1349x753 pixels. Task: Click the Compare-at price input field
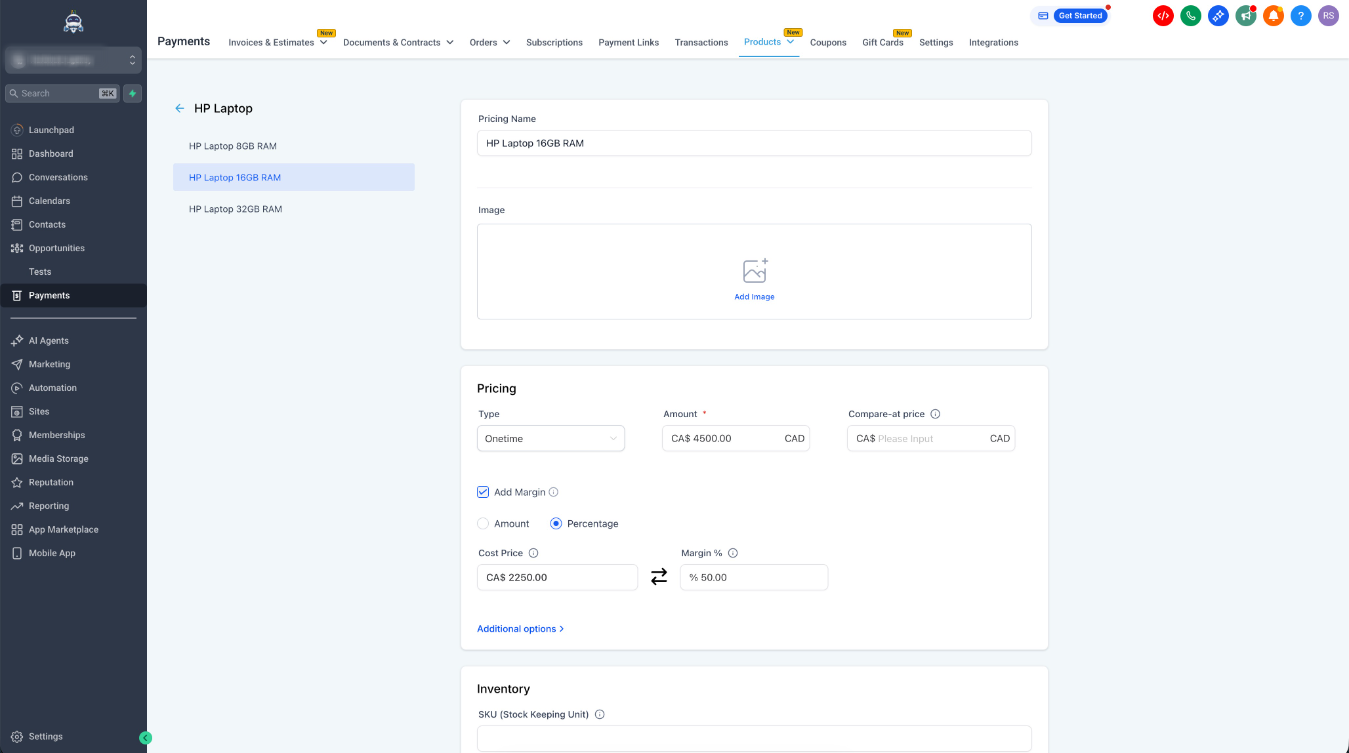[x=931, y=439]
